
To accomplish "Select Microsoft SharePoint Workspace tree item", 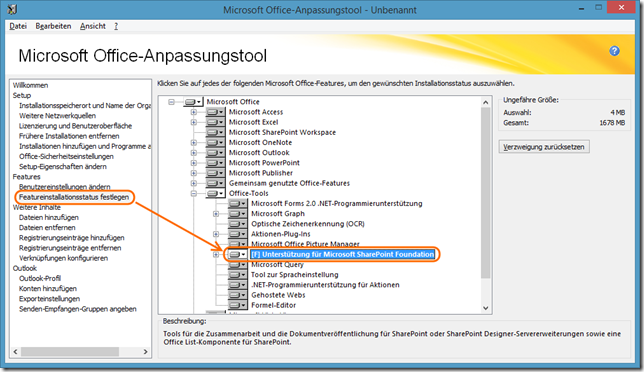I will pos(282,132).
